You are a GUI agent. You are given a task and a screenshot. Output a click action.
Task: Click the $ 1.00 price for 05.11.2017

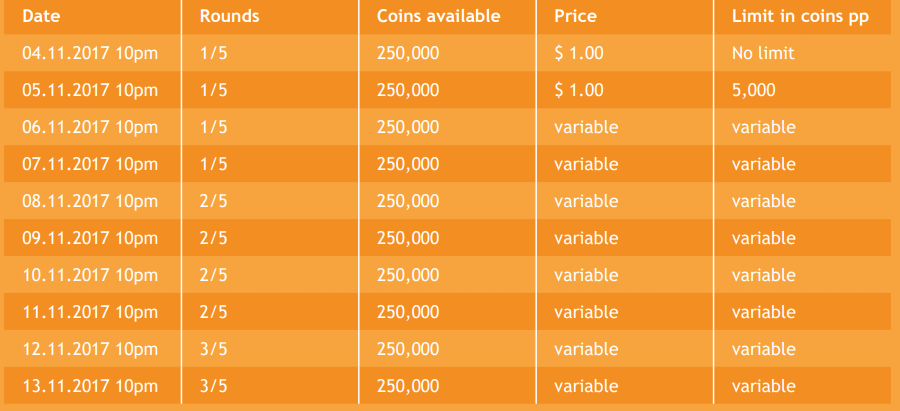tap(579, 90)
